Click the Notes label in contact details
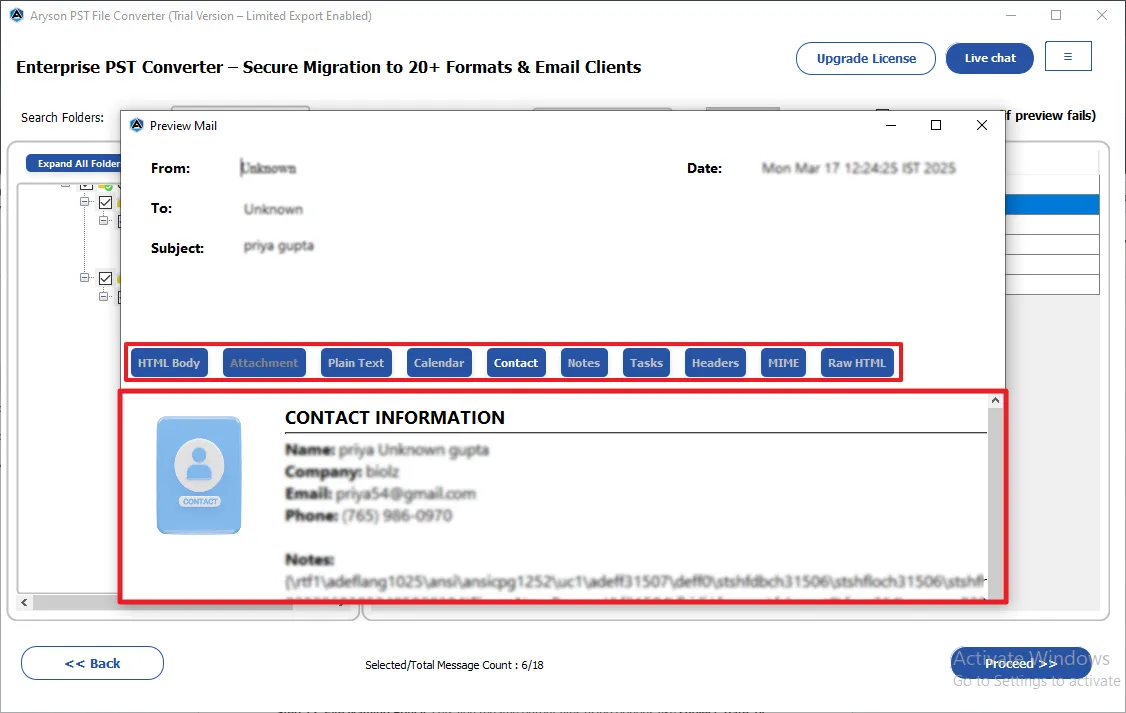Viewport: 1126px width, 713px height. pyautogui.click(x=310, y=559)
